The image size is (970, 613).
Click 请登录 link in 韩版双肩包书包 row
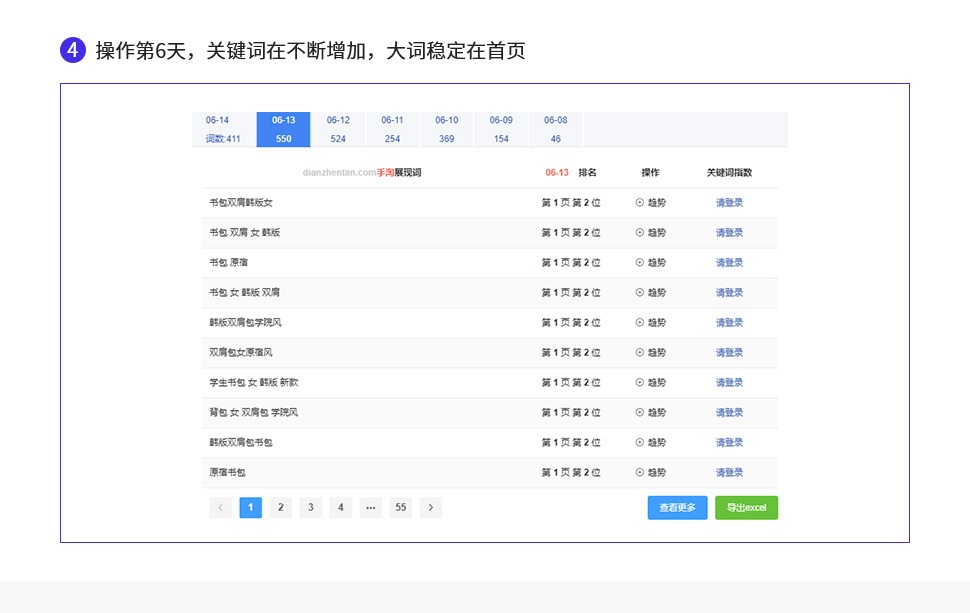(x=729, y=442)
